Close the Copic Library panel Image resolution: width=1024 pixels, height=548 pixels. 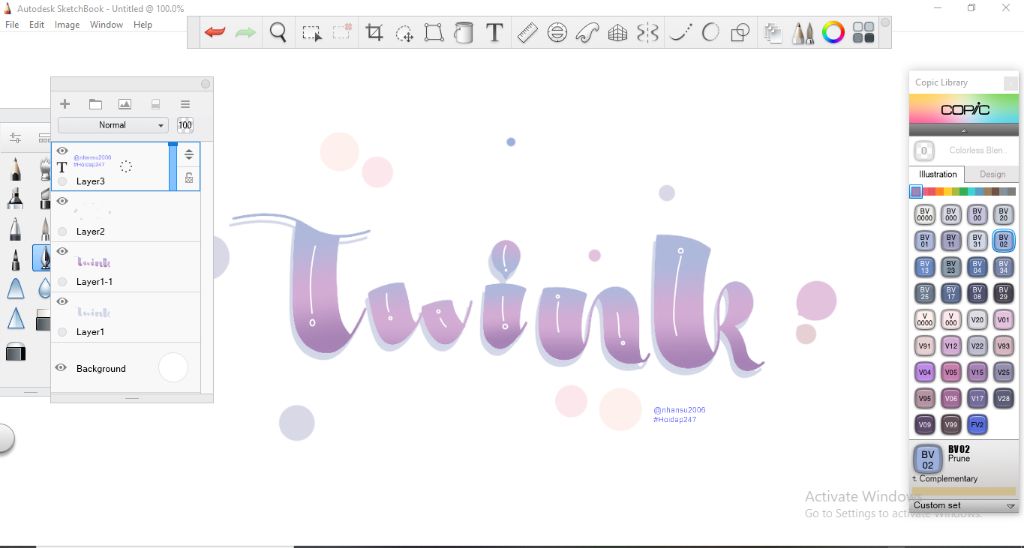pyautogui.click(x=1010, y=83)
